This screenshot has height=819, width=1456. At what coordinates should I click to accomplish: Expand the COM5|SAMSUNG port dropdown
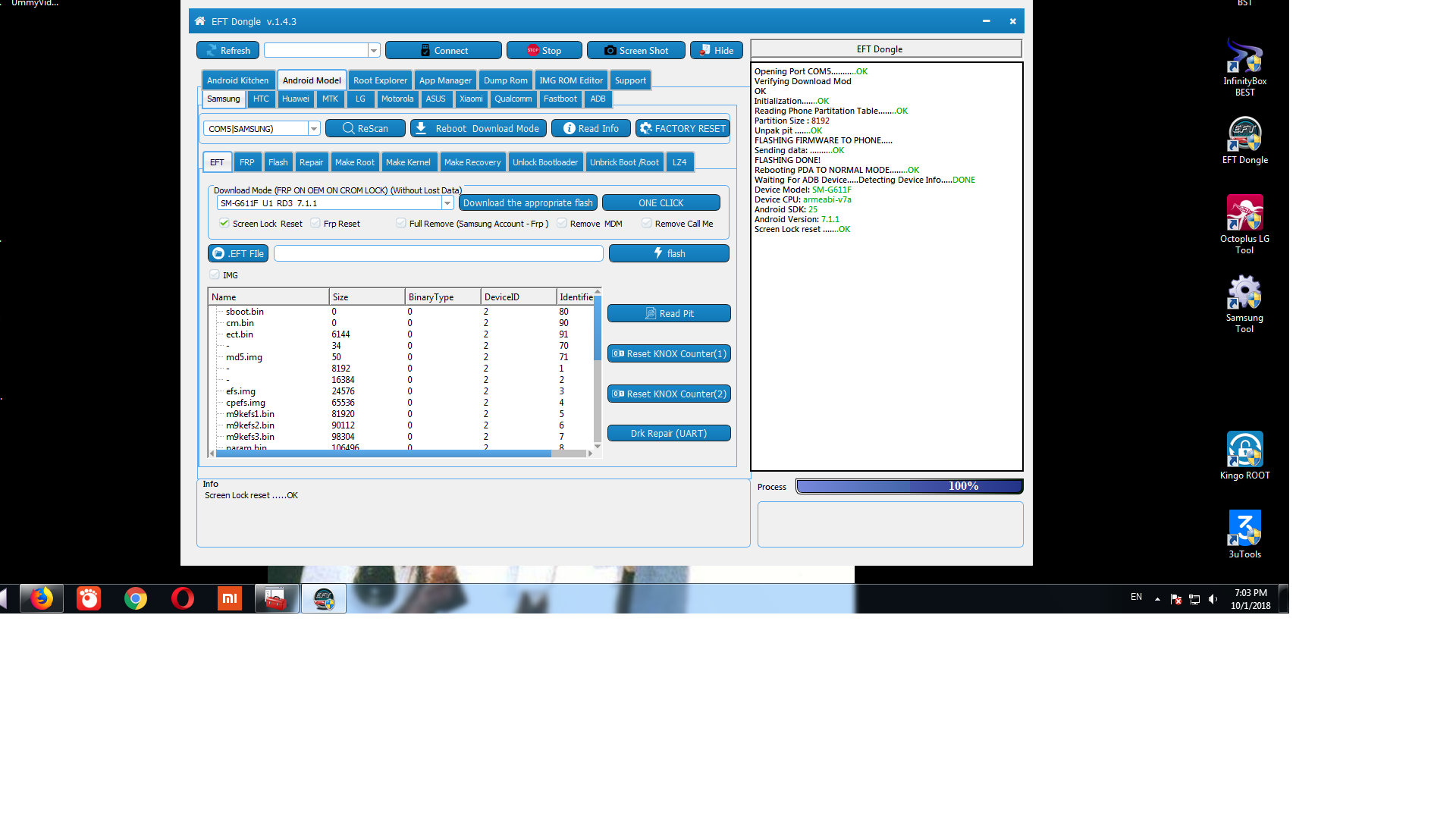(314, 128)
